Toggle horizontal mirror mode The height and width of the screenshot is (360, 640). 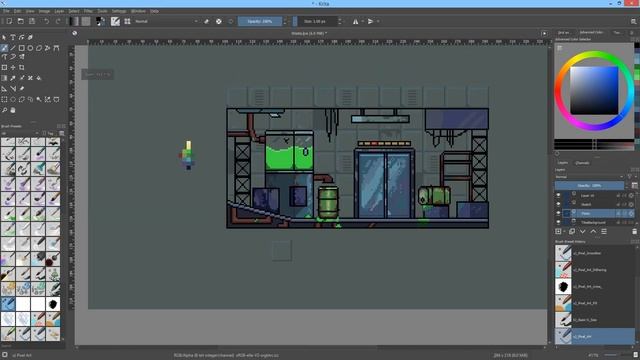click(356, 21)
